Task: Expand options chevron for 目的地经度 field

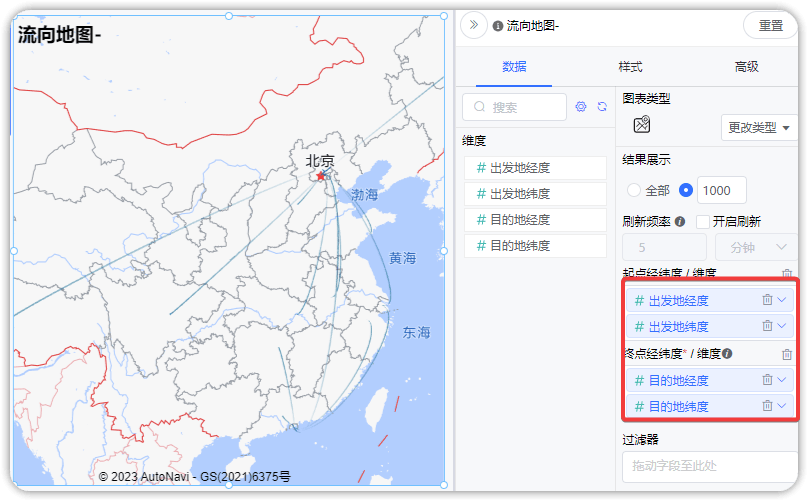Action: click(x=782, y=380)
